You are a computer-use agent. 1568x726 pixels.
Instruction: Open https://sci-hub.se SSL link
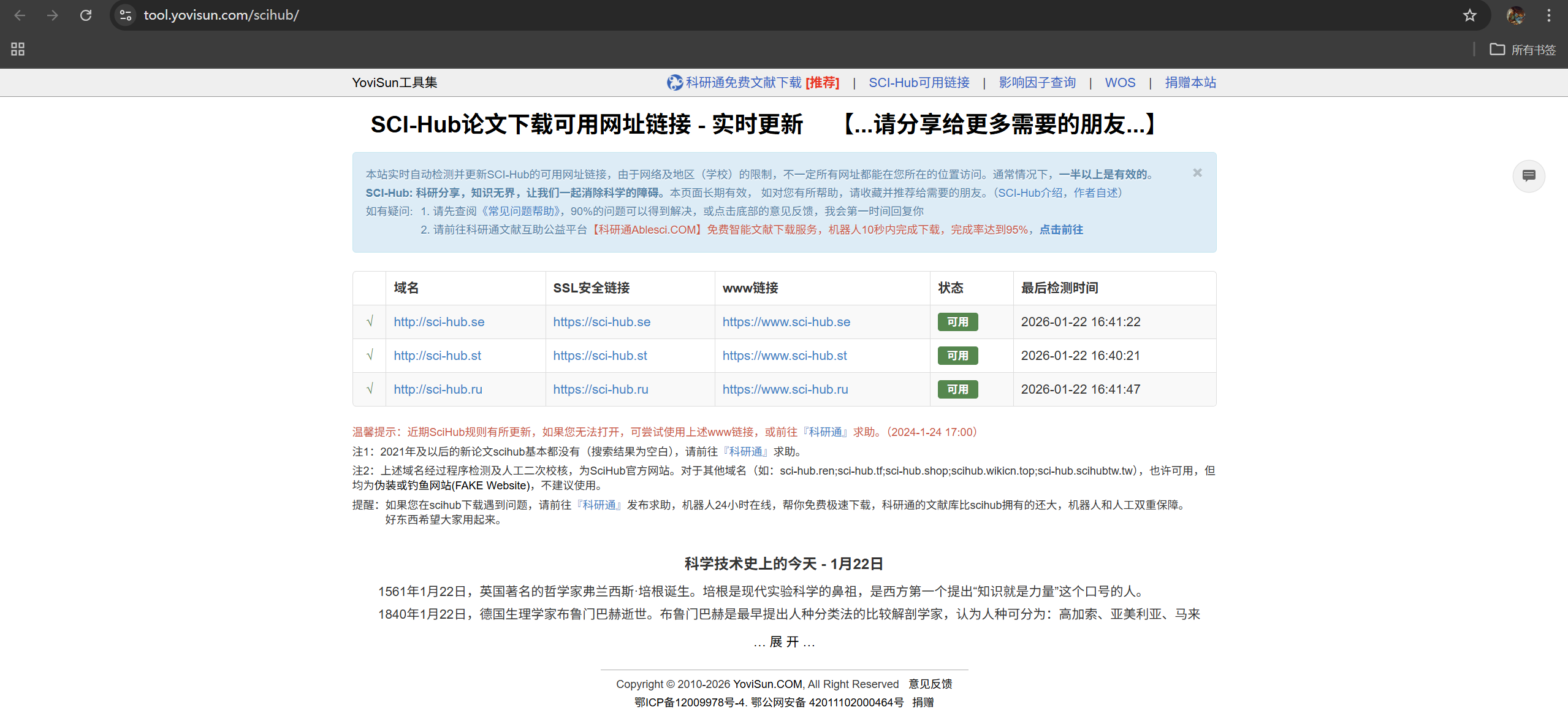point(601,322)
